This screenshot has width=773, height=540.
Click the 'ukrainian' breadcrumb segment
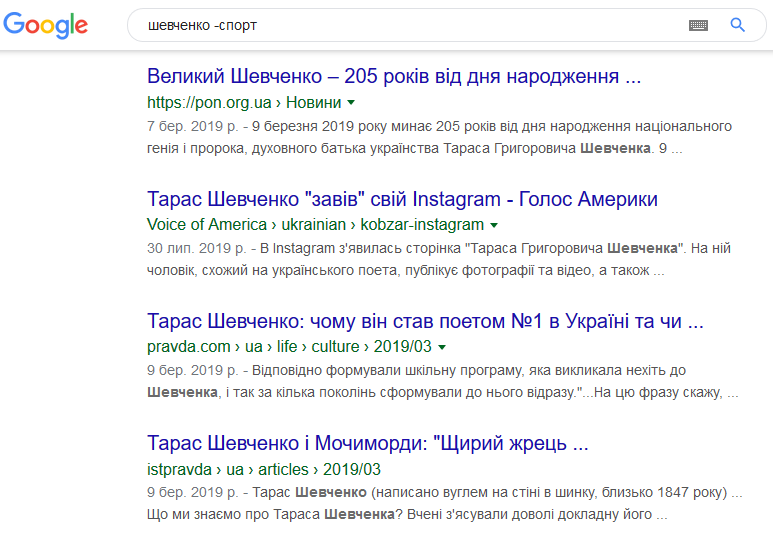[314, 224]
